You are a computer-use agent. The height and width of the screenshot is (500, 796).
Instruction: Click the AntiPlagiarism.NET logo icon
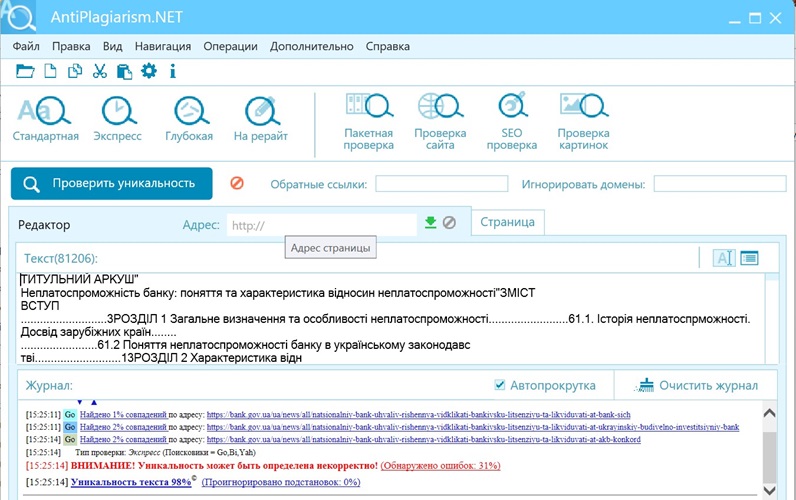[x=18, y=16]
